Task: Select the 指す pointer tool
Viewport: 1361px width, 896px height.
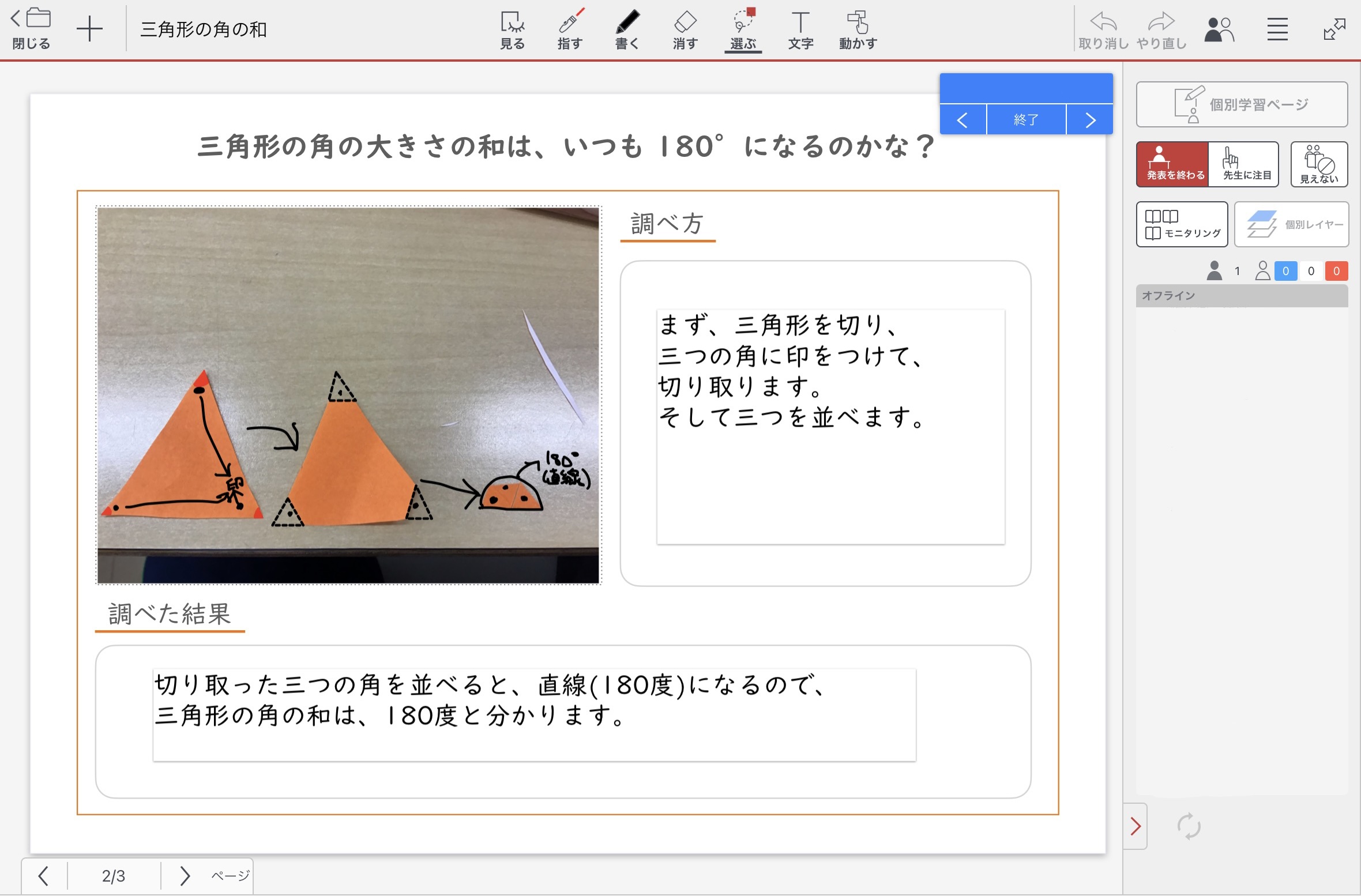Action: point(570,30)
